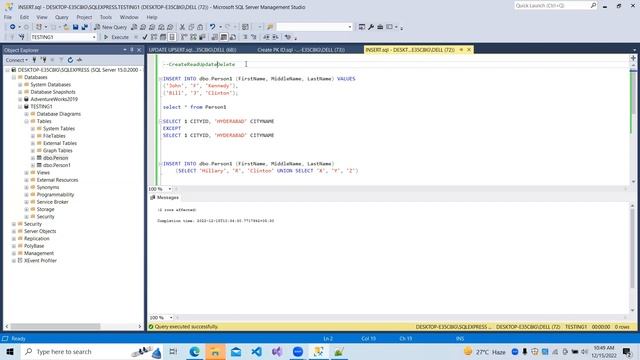
Task: Select dbo.Person table in tree
Action: click(56, 158)
